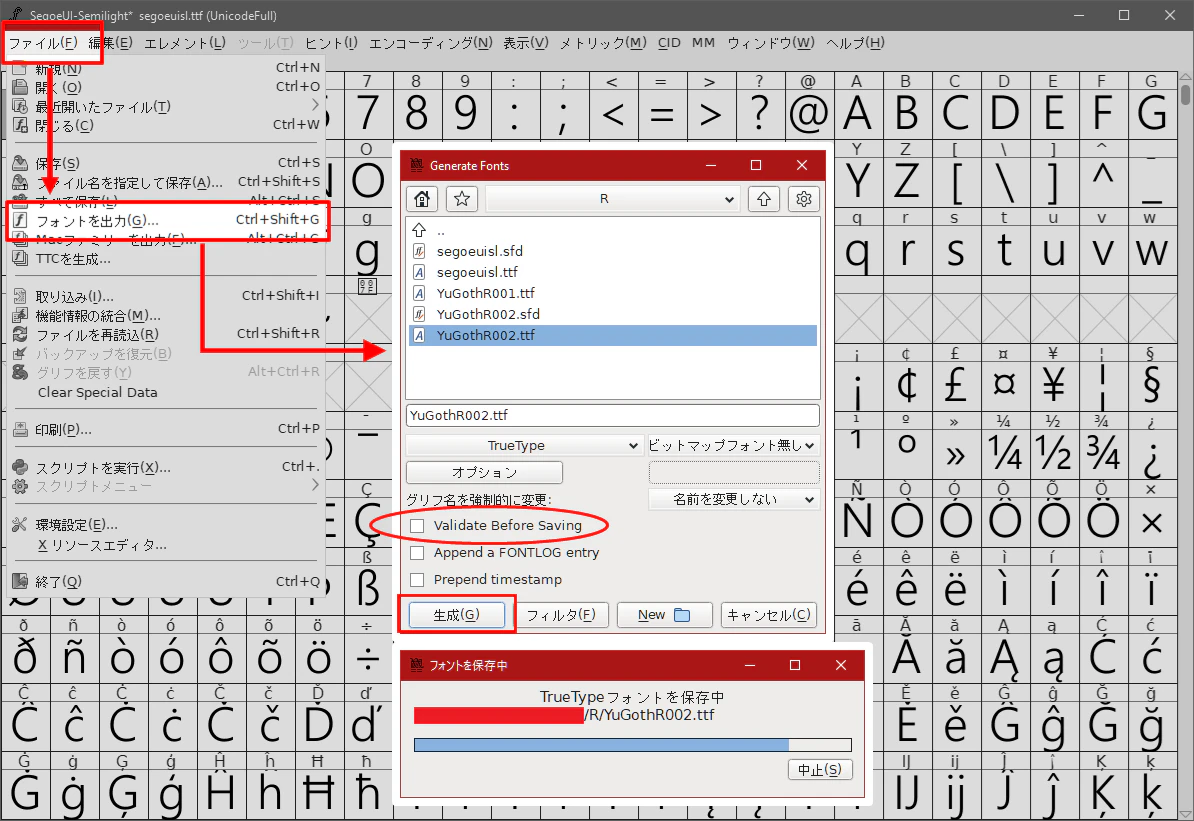Click the New folder button
1194x821 pixels.
point(664,615)
